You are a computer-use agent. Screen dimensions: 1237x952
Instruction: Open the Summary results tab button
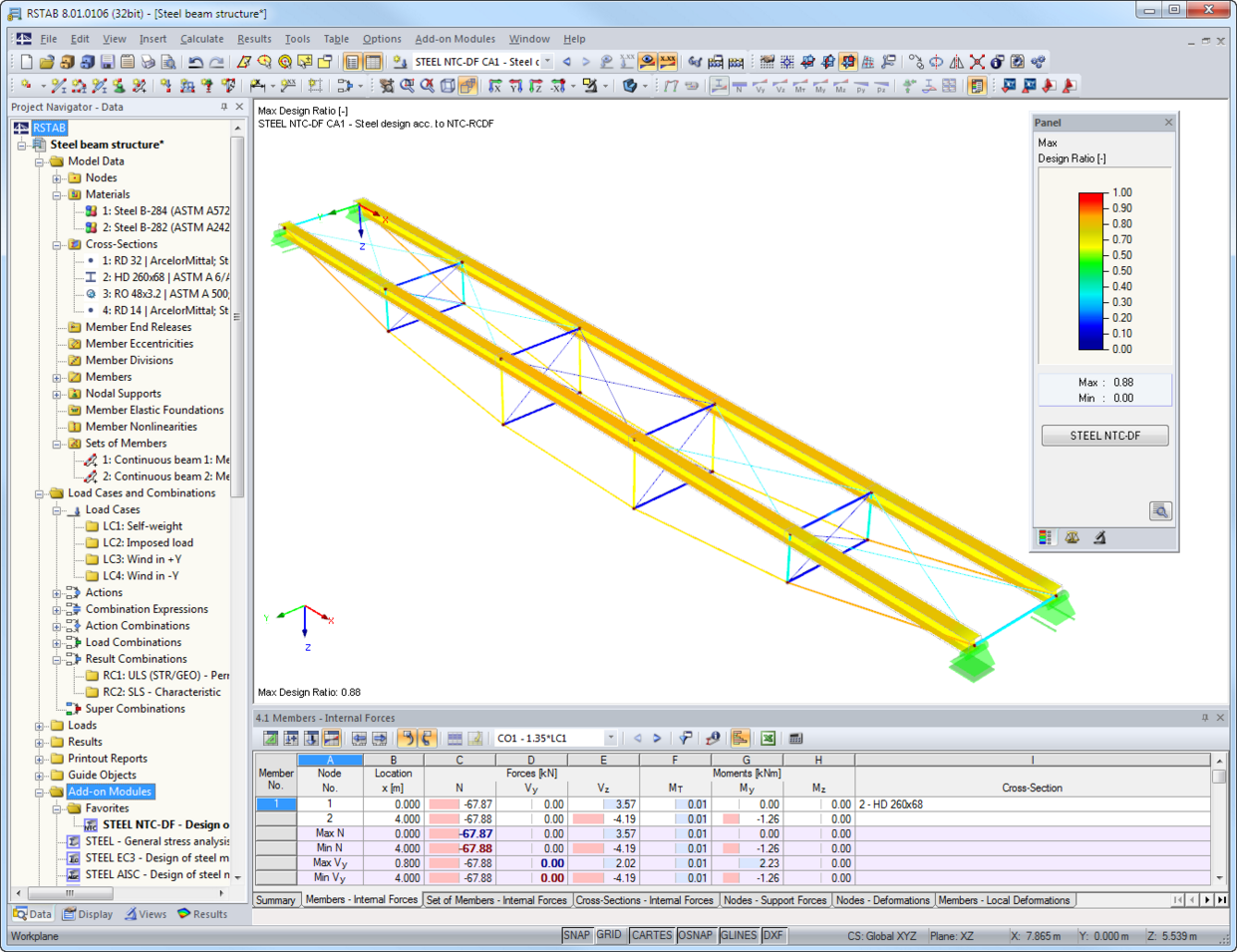coord(276,900)
